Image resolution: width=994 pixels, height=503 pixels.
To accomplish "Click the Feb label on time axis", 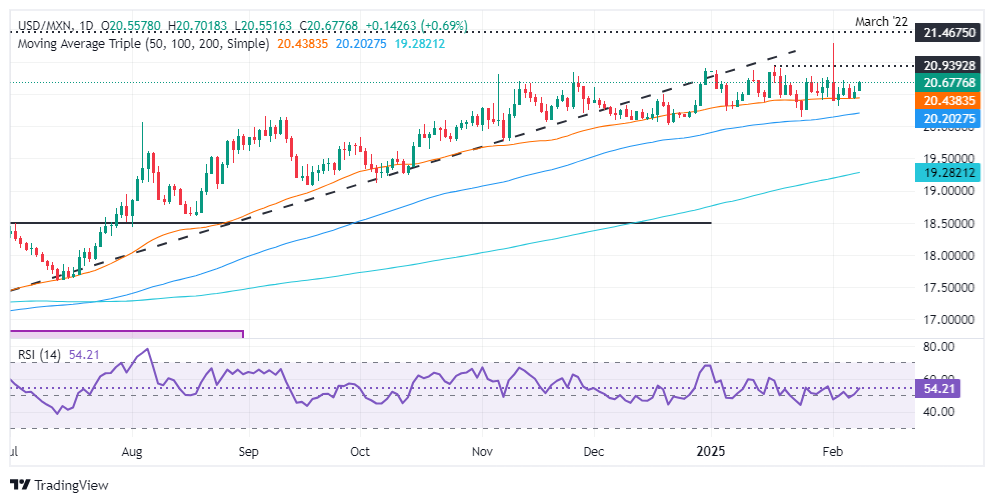I will [x=832, y=452].
